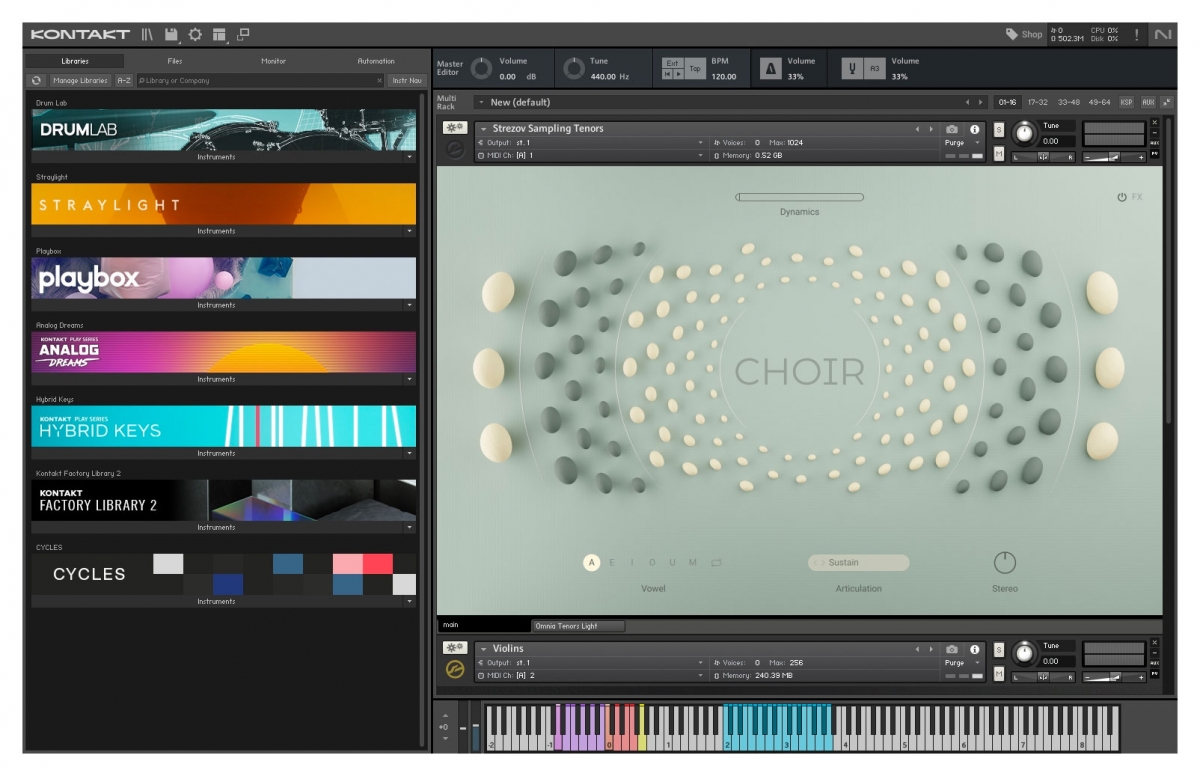
Task: Open Multi Rack New (default) dropdown
Action: point(482,102)
